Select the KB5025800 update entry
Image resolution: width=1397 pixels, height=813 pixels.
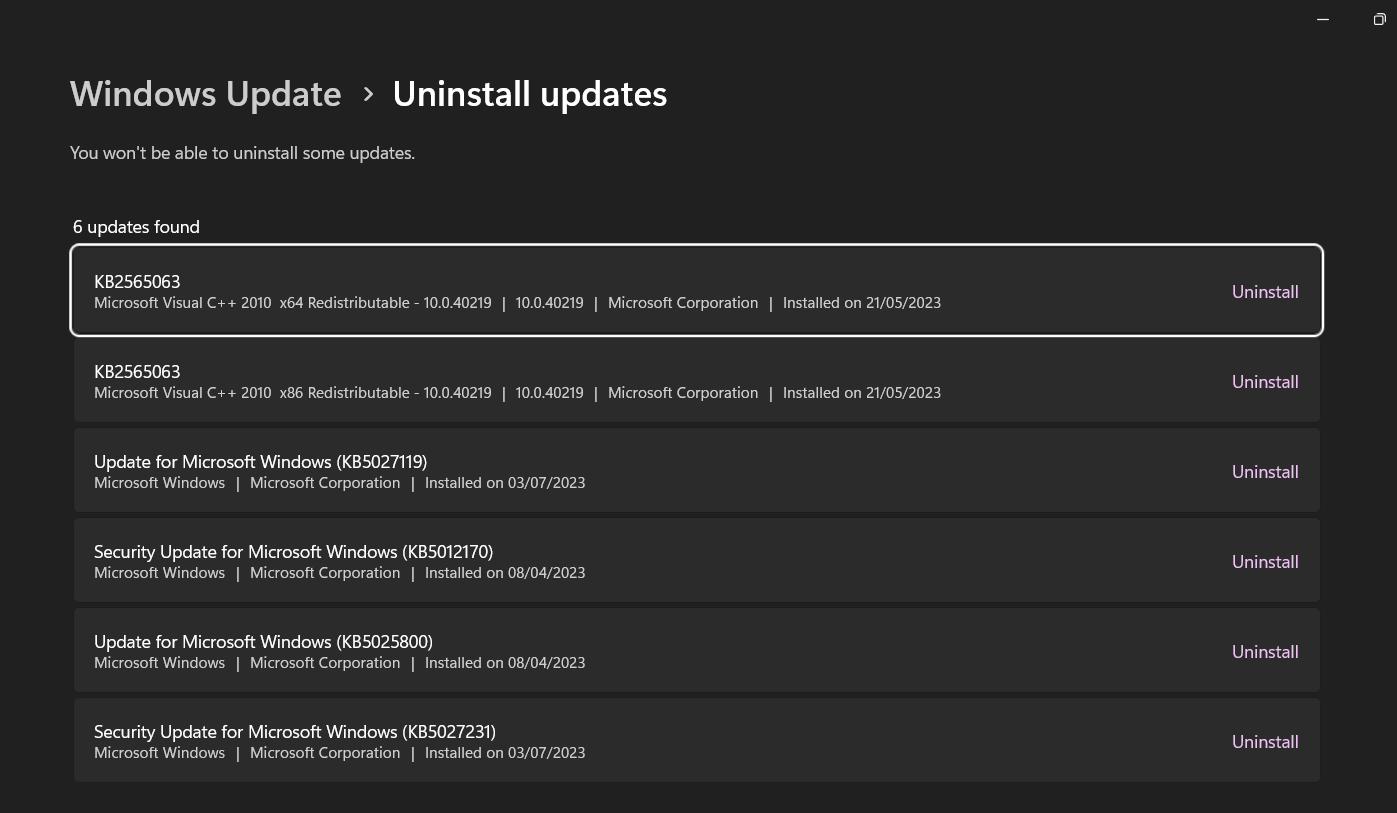coord(600,650)
